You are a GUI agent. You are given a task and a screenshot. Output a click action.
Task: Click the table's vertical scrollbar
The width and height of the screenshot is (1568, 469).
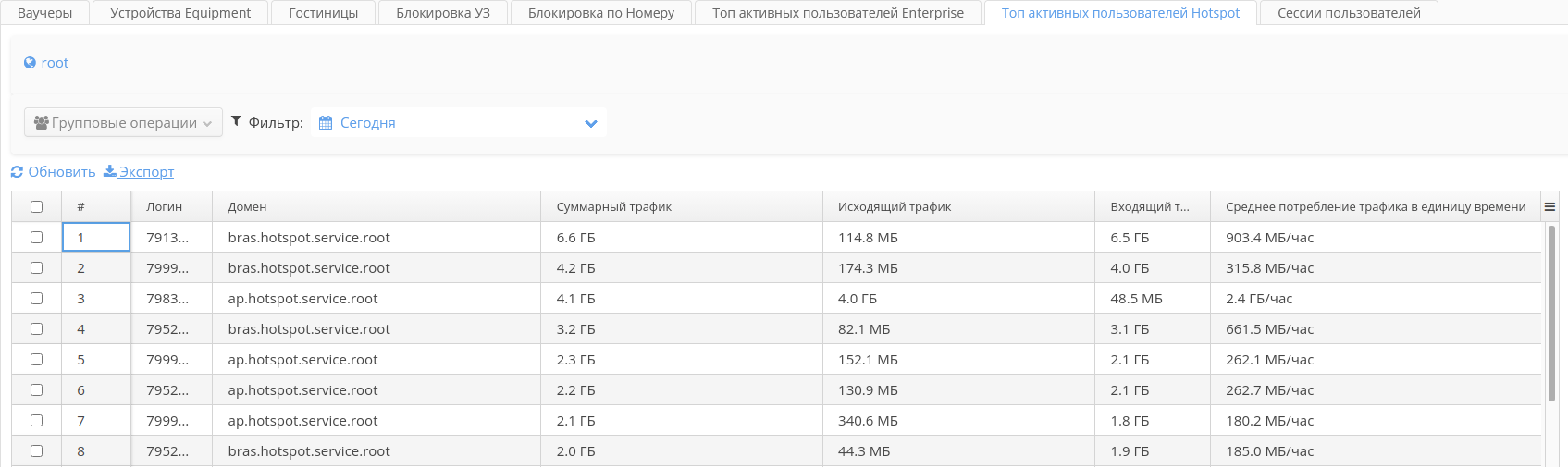pyautogui.click(x=1551, y=315)
